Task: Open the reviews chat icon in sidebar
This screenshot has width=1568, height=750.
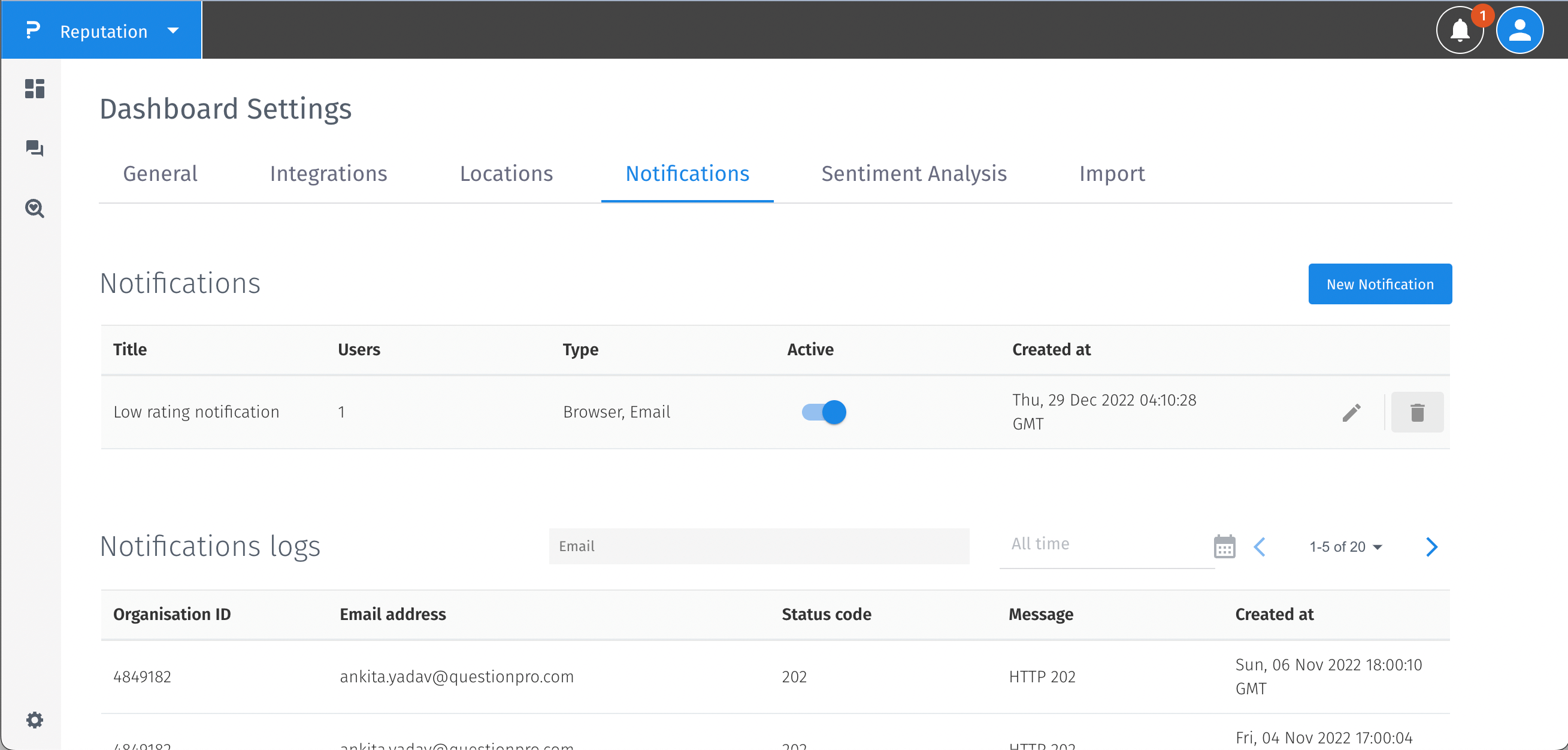Action: [35, 148]
